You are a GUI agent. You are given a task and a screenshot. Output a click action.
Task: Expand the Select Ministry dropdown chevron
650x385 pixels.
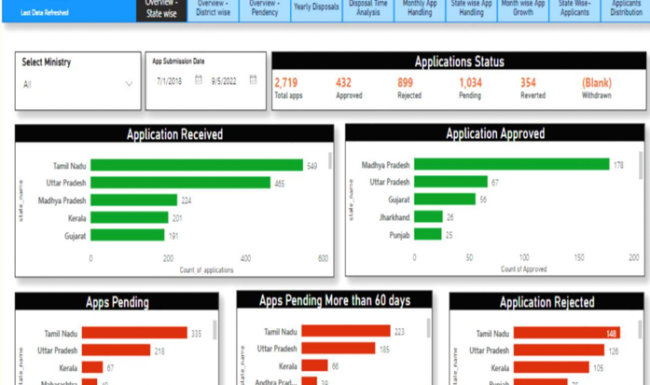pos(129,84)
